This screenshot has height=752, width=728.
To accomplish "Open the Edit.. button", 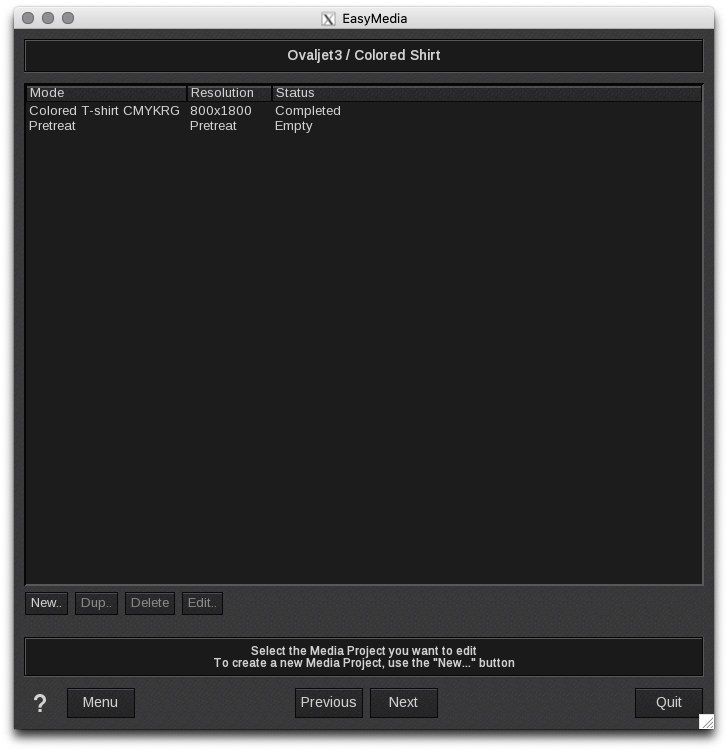I will (x=202, y=603).
